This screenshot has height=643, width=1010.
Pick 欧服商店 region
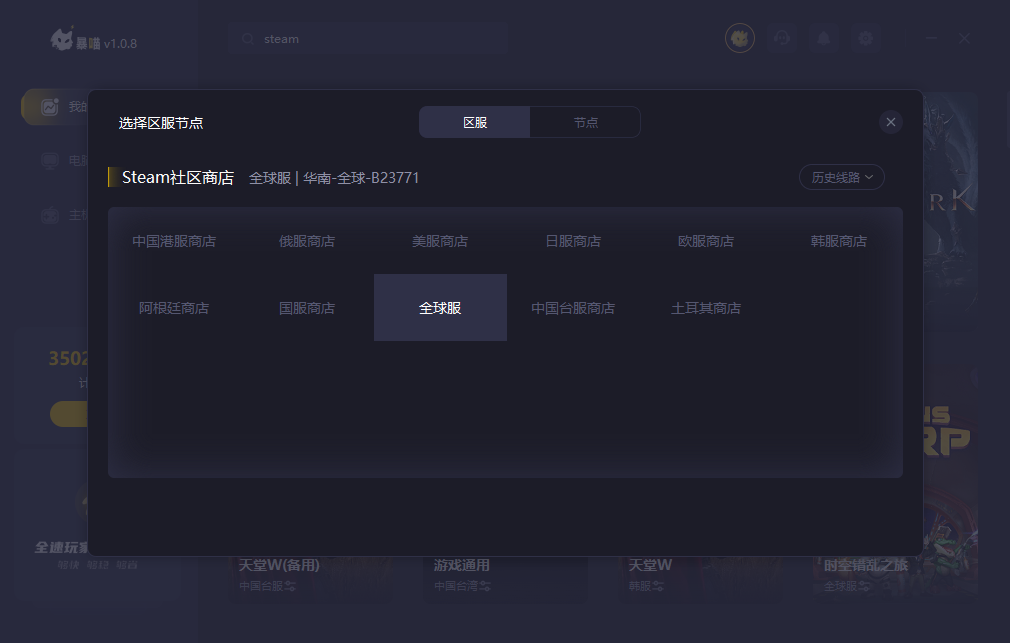point(705,241)
